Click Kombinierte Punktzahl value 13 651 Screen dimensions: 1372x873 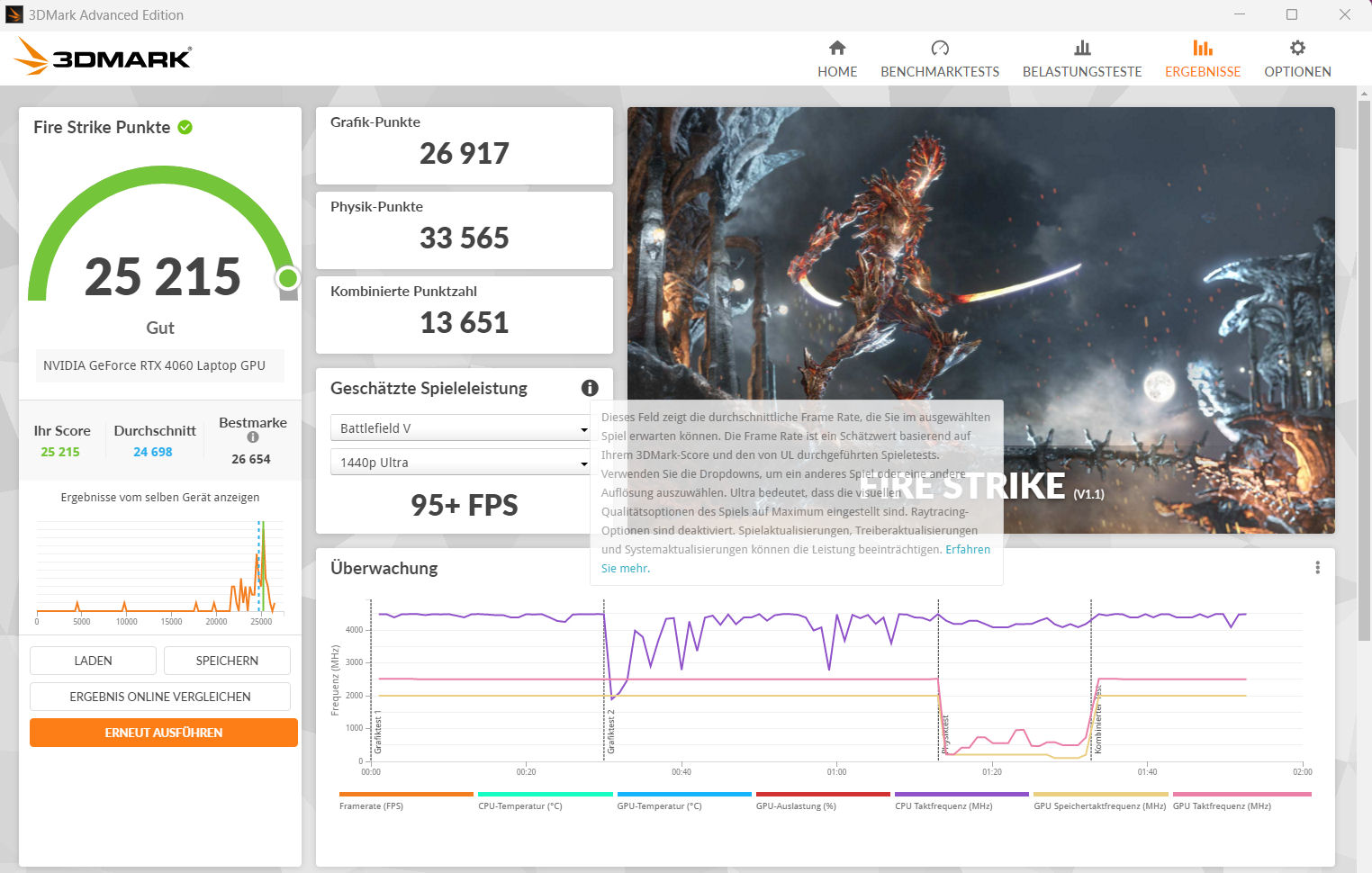pyautogui.click(x=465, y=323)
